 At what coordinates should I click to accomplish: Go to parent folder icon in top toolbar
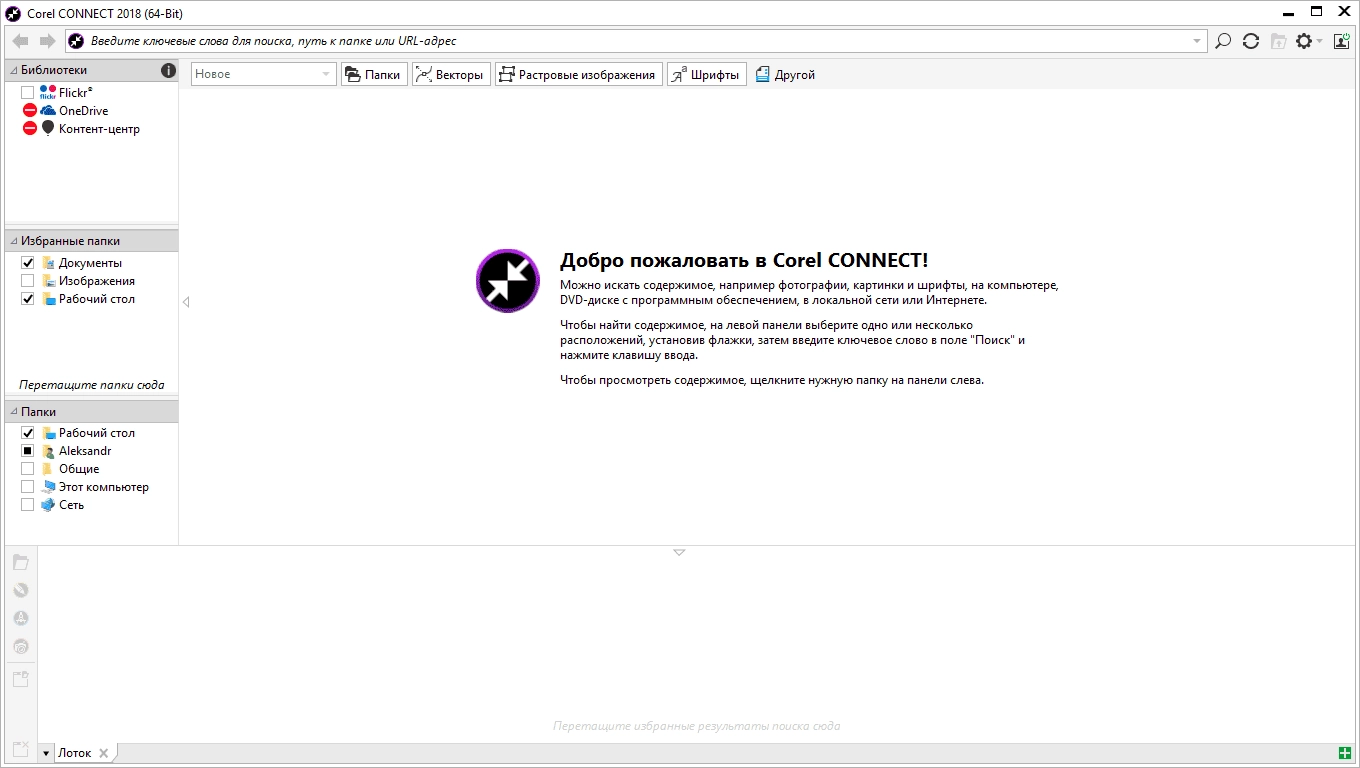coord(1278,41)
